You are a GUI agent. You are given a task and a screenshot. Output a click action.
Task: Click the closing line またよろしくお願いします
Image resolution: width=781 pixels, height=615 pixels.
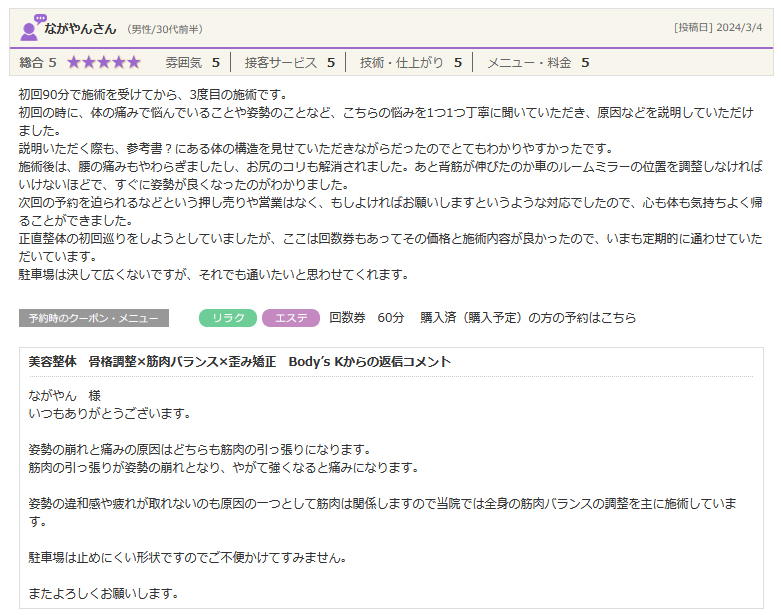(104, 594)
